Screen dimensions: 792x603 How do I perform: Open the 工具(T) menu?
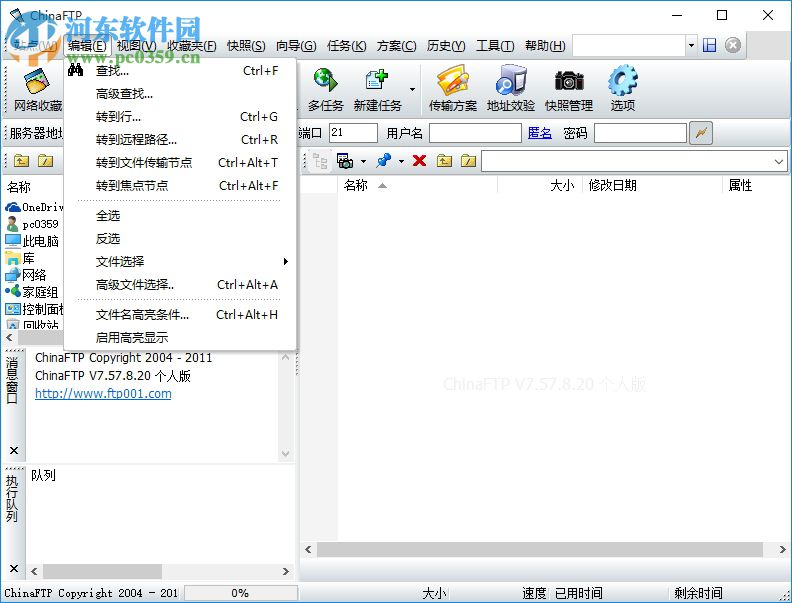click(x=495, y=46)
